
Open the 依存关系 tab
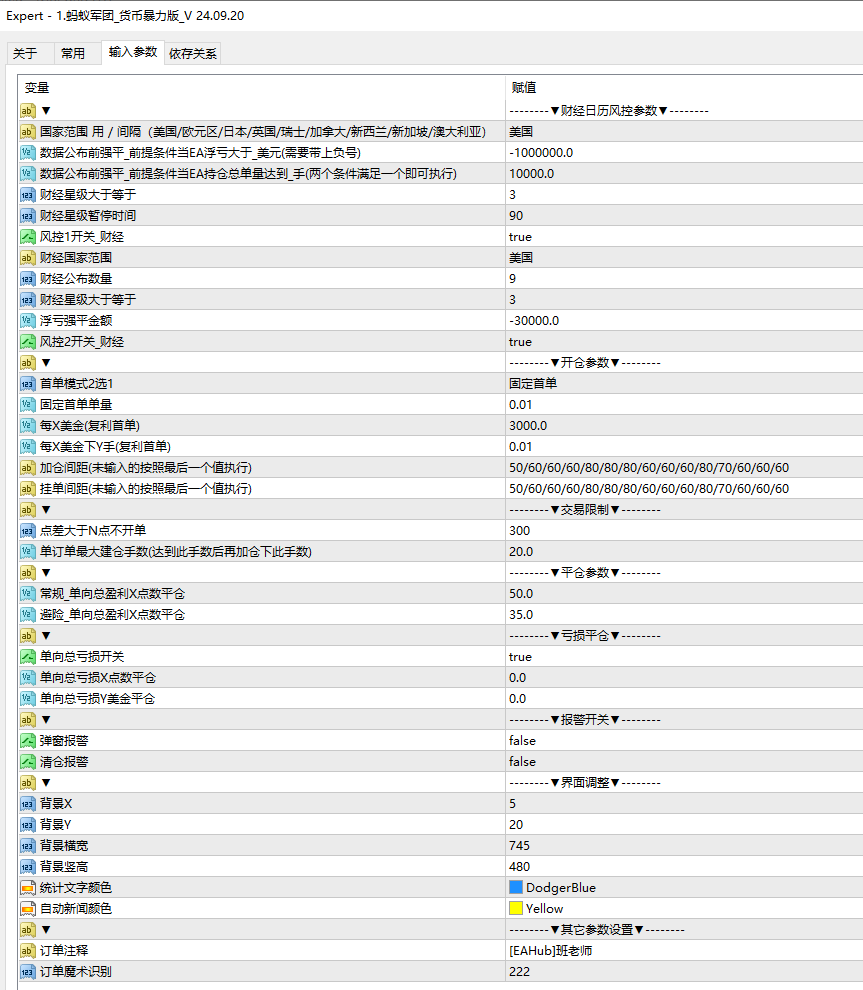[193, 54]
